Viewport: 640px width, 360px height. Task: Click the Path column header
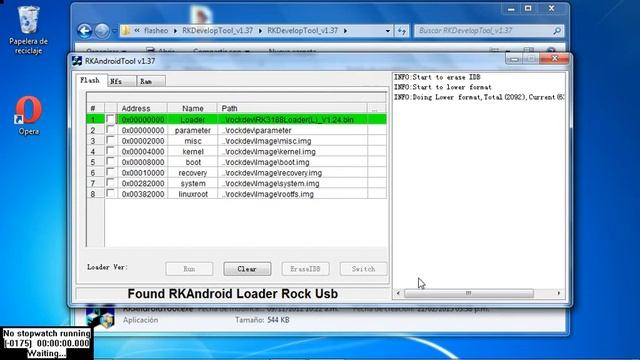[x=292, y=108]
